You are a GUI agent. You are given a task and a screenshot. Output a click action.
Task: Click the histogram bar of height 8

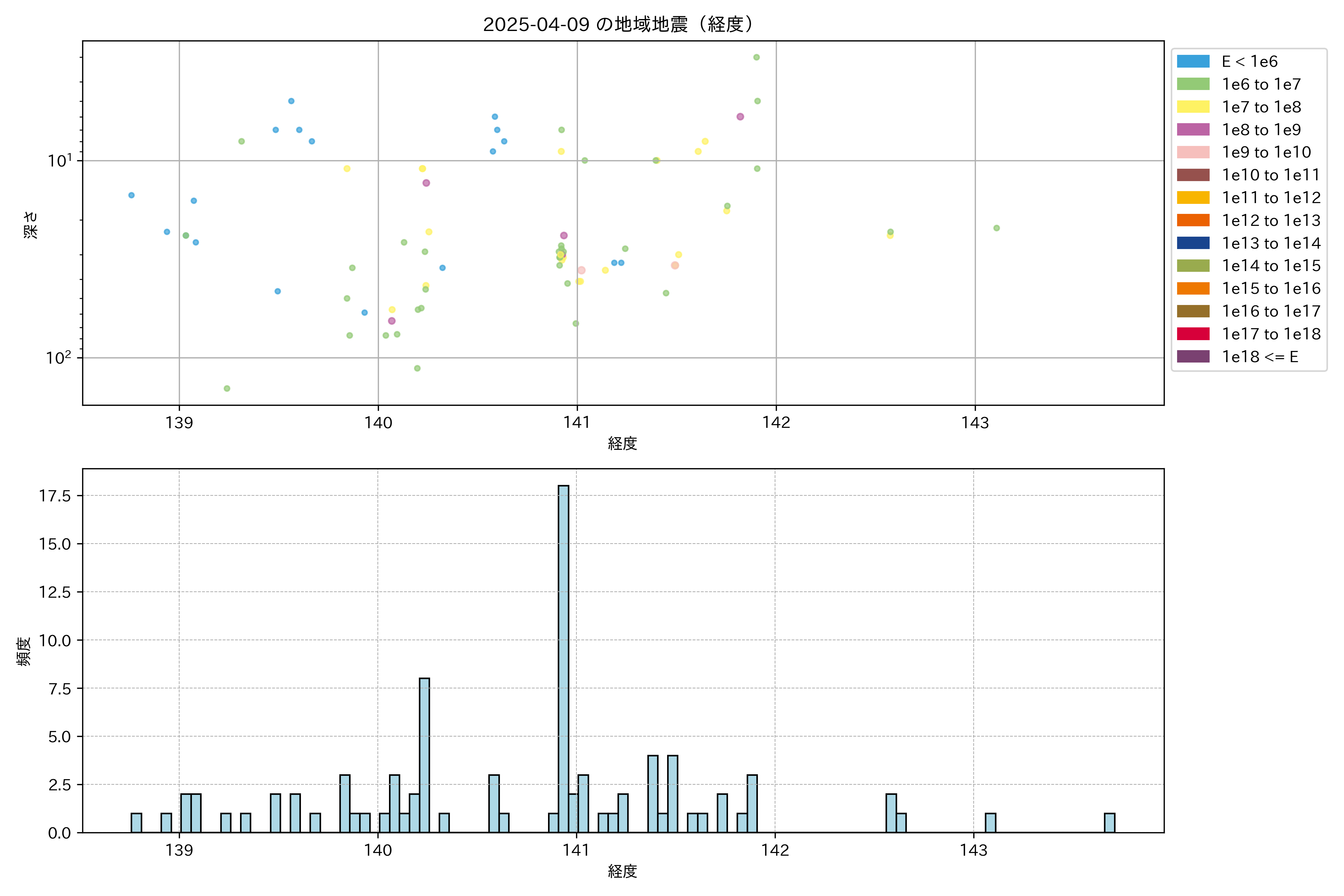[424, 754]
